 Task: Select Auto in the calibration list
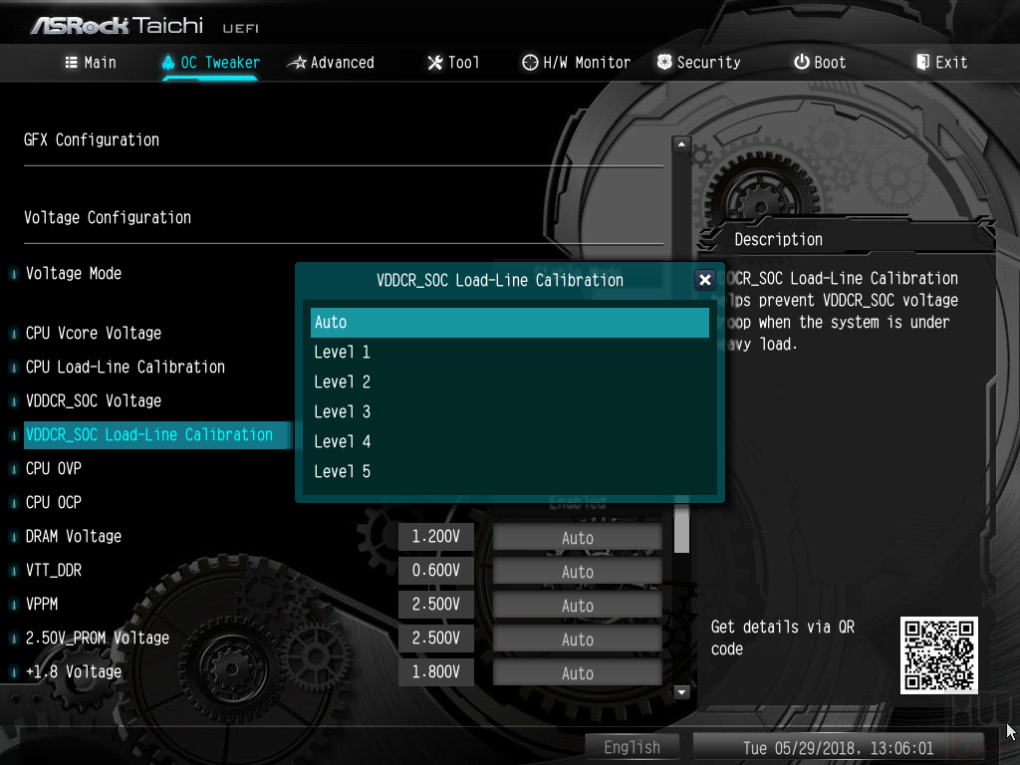(x=509, y=322)
